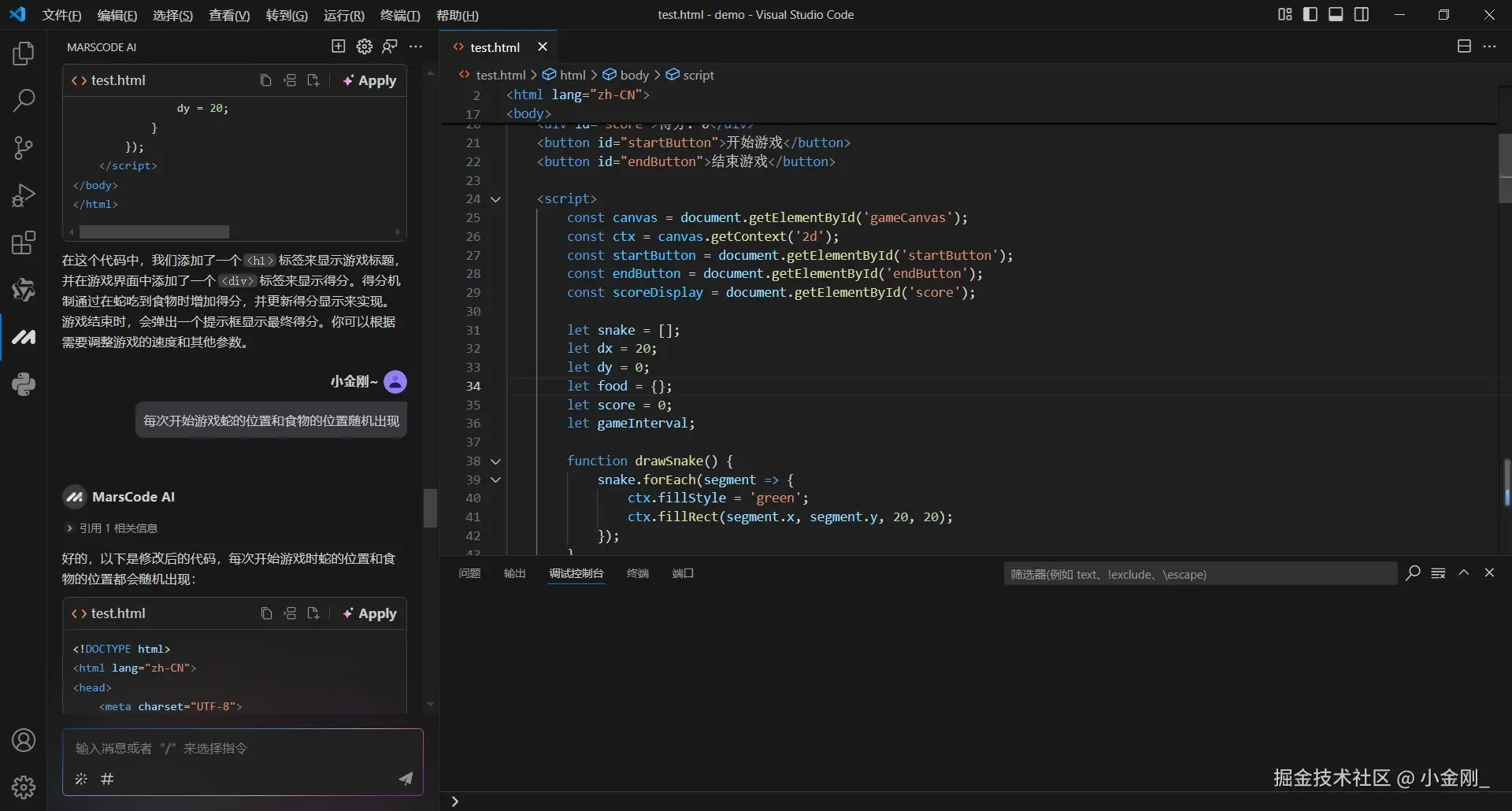Screen dimensions: 1512x811
Task: Click the send message arrow icon
Action: 406,779
